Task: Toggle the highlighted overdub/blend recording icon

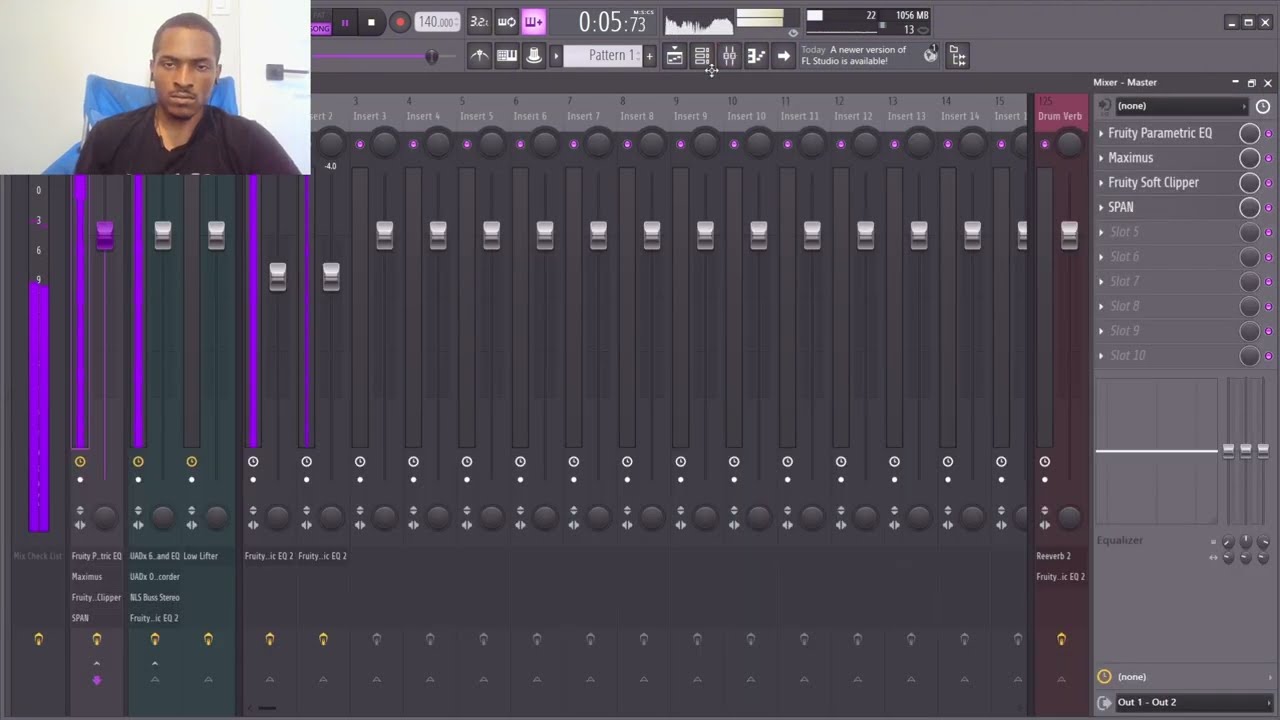Action: click(x=534, y=22)
